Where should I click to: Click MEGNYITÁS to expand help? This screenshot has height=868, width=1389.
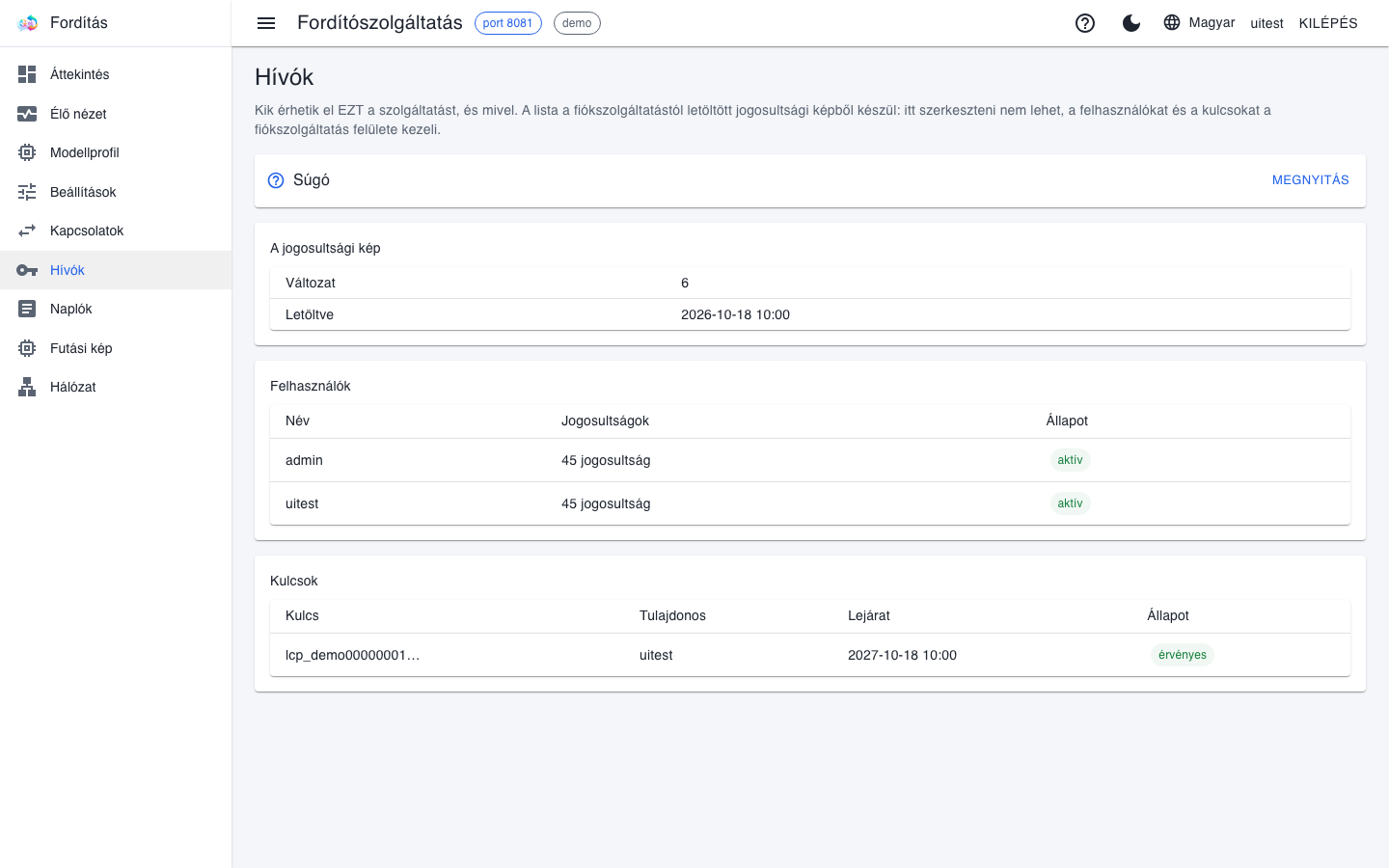pyautogui.click(x=1310, y=180)
